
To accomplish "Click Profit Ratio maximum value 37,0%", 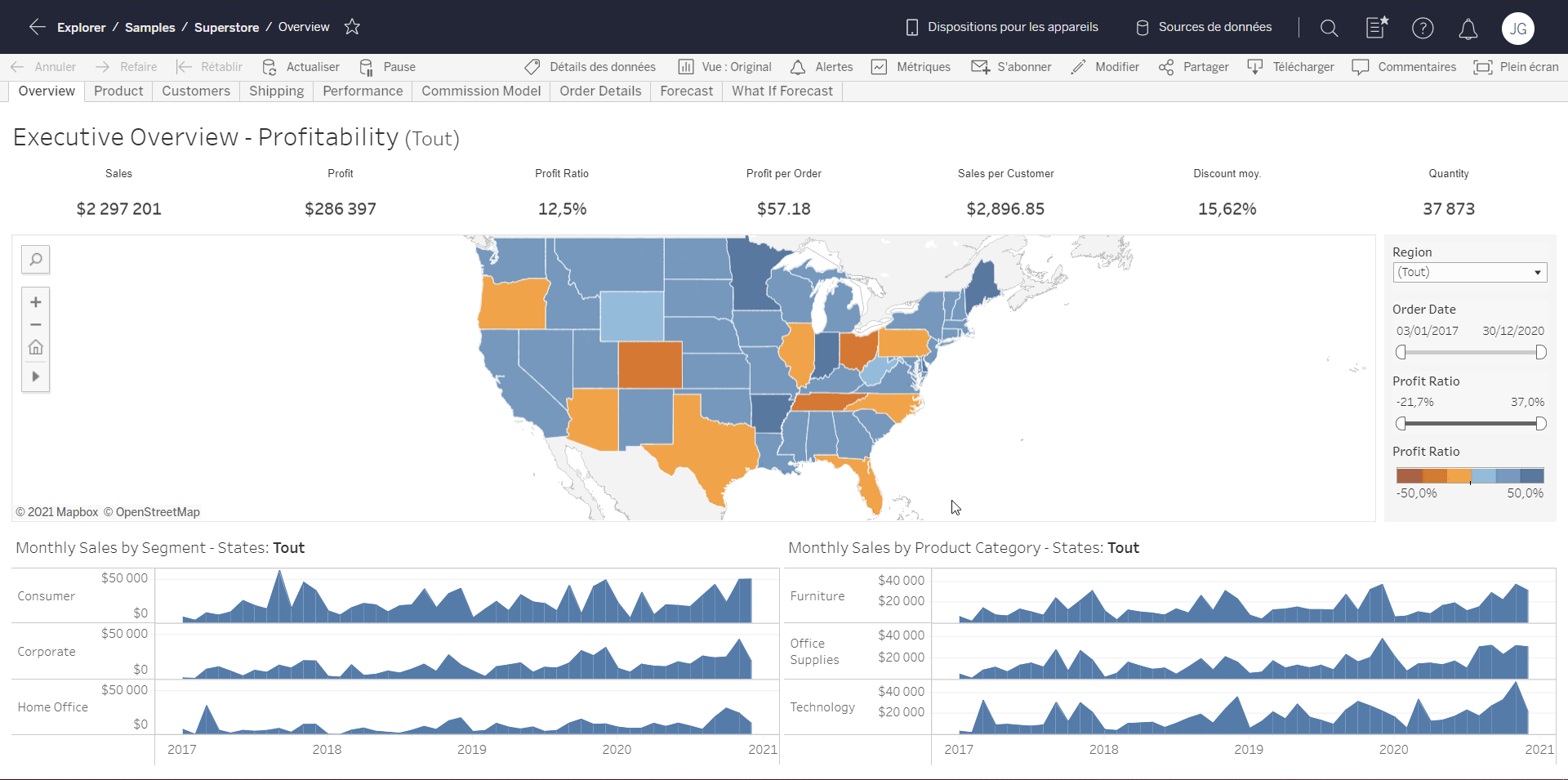I will click(1527, 402).
